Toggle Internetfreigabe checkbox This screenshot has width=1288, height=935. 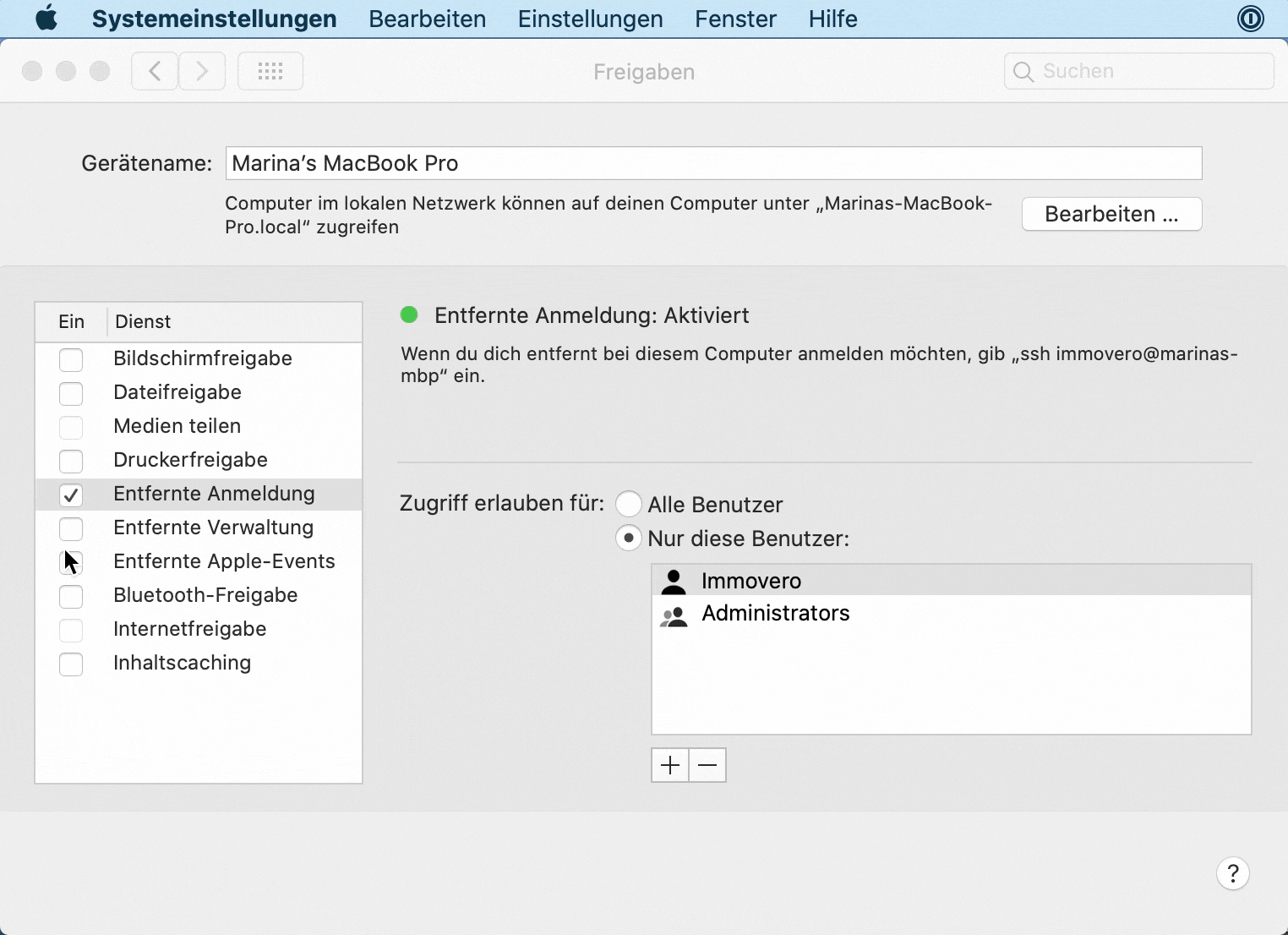(x=71, y=630)
